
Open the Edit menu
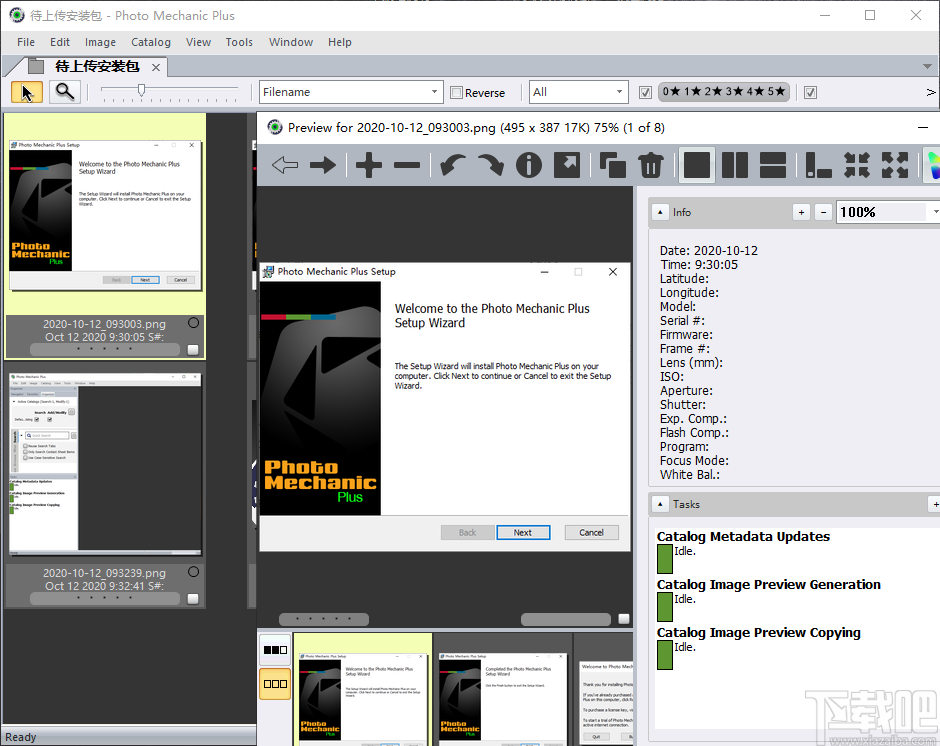click(x=59, y=42)
